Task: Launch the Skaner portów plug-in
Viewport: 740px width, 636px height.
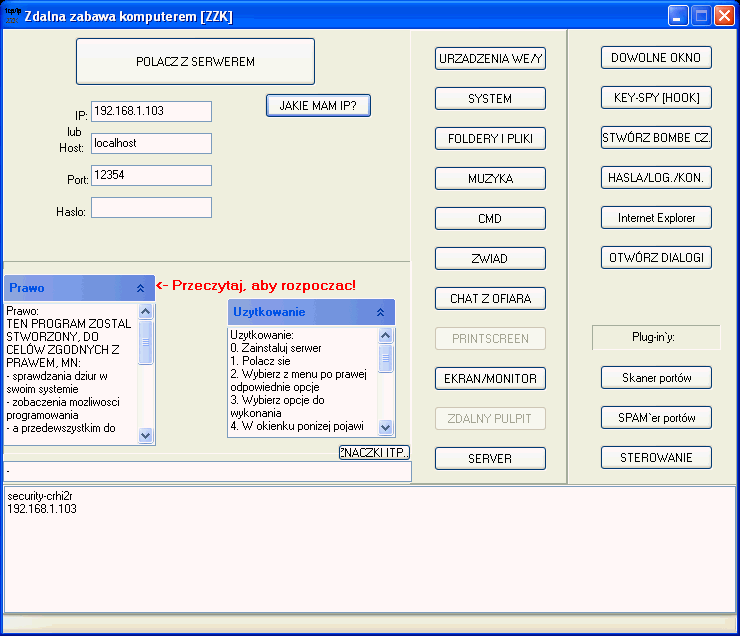Action: tap(656, 377)
